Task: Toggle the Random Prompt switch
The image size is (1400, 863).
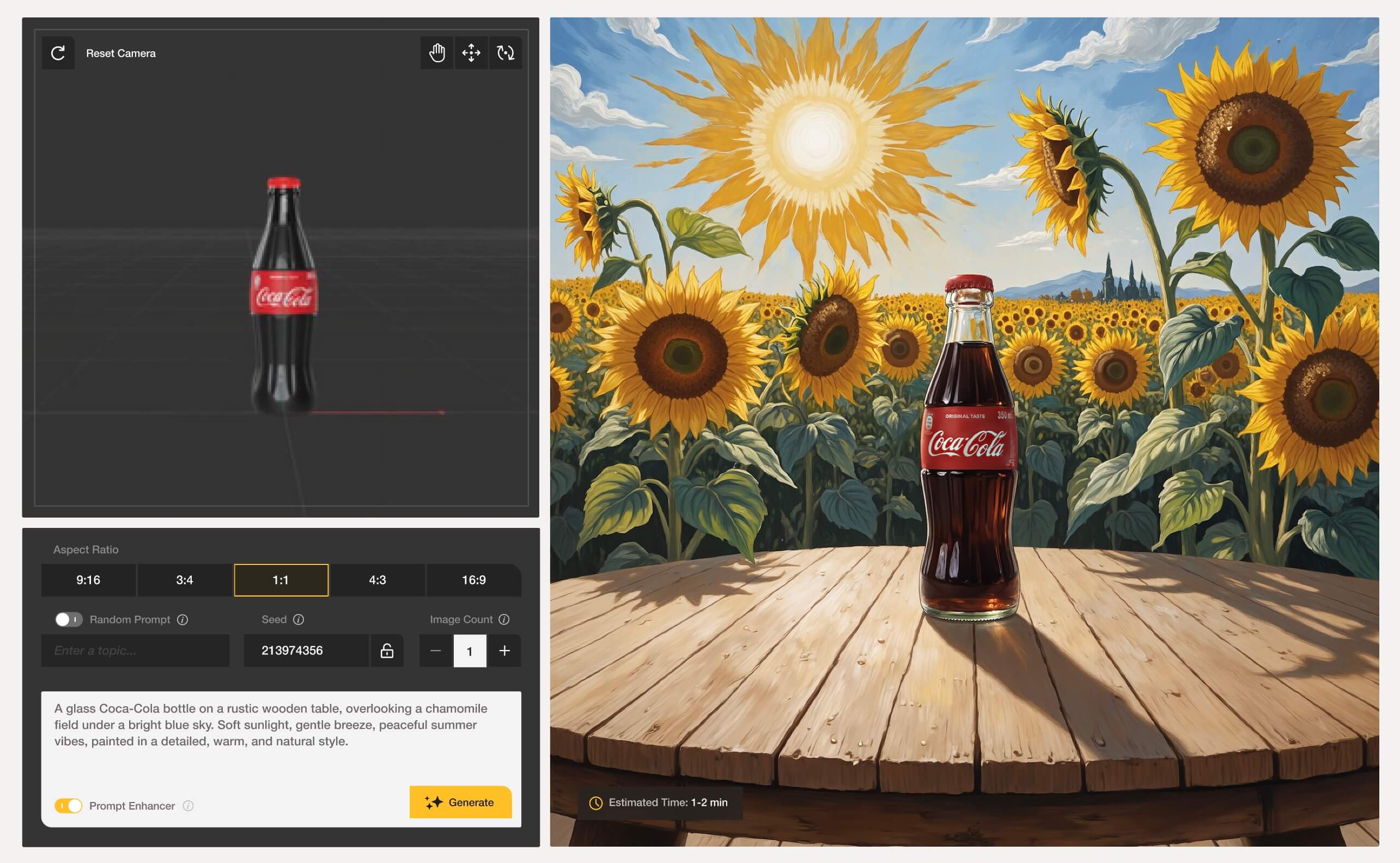Action: point(69,619)
